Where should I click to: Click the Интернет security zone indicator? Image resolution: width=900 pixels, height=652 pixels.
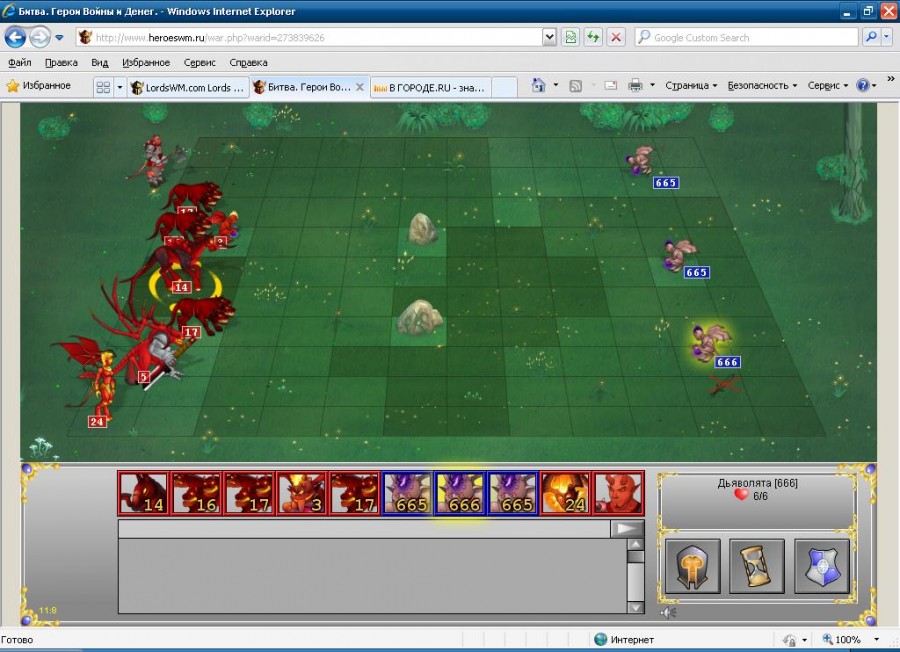click(624, 639)
